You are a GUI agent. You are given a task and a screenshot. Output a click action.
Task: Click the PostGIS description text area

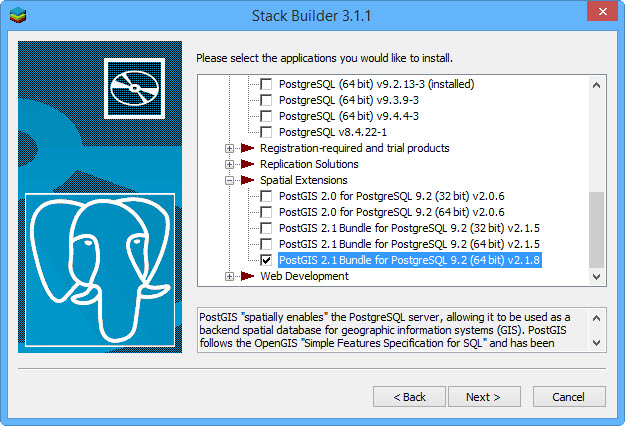[x=393, y=330]
